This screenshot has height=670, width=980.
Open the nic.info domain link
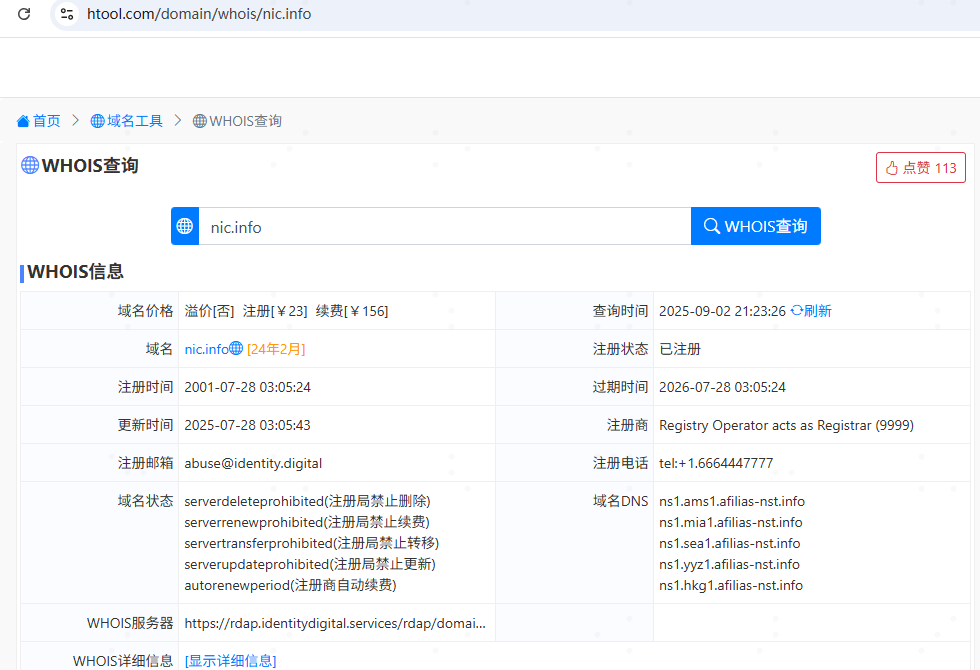pyautogui.click(x=206, y=349)
